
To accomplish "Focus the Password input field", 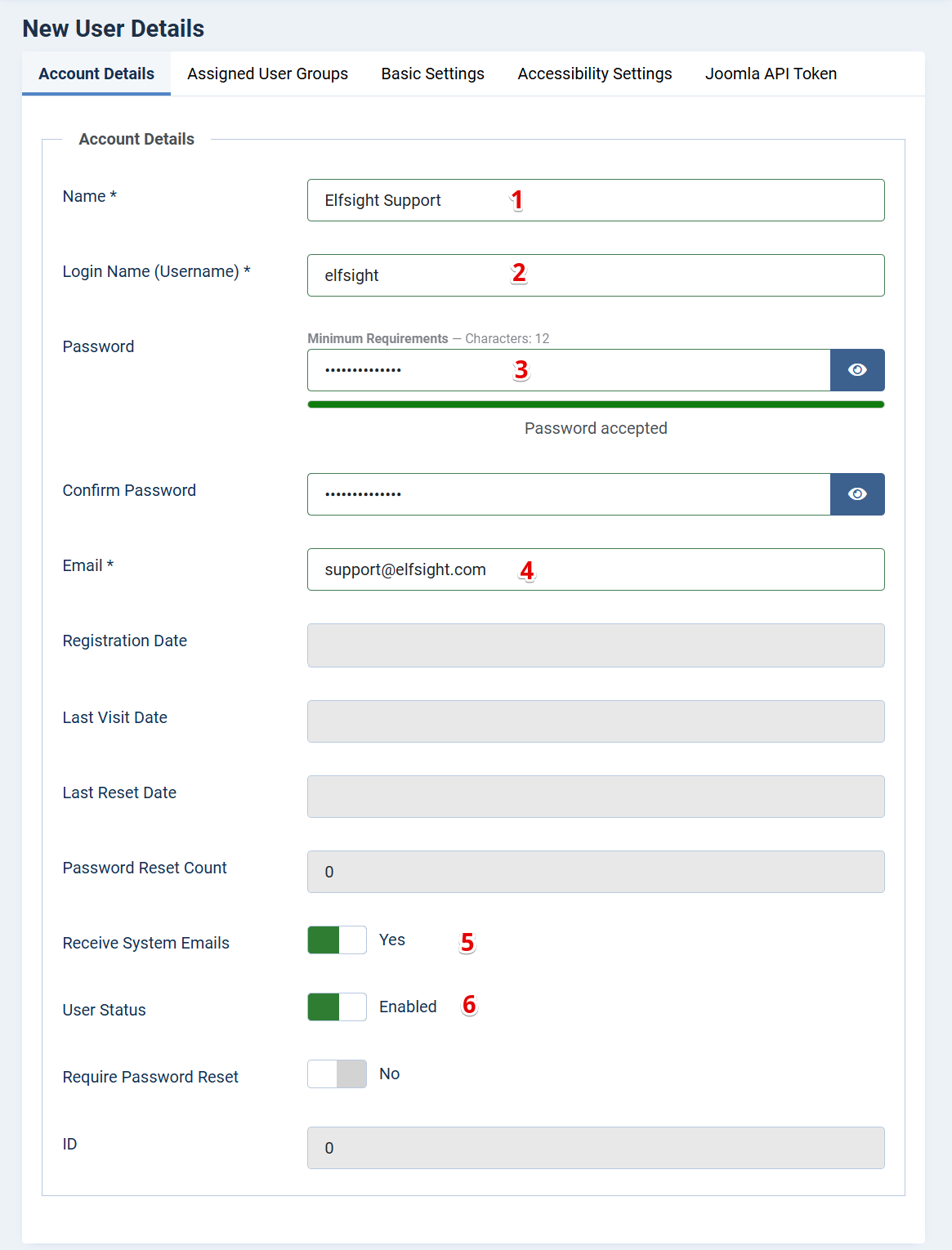I will pos(569,370).
